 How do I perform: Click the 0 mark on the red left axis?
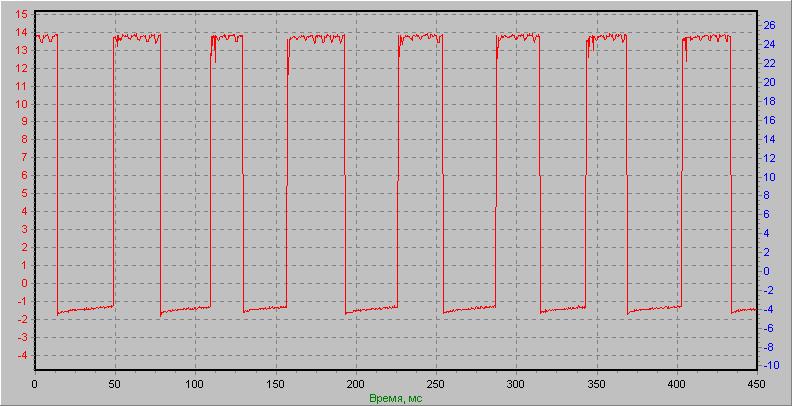click(x=24, y=283)
